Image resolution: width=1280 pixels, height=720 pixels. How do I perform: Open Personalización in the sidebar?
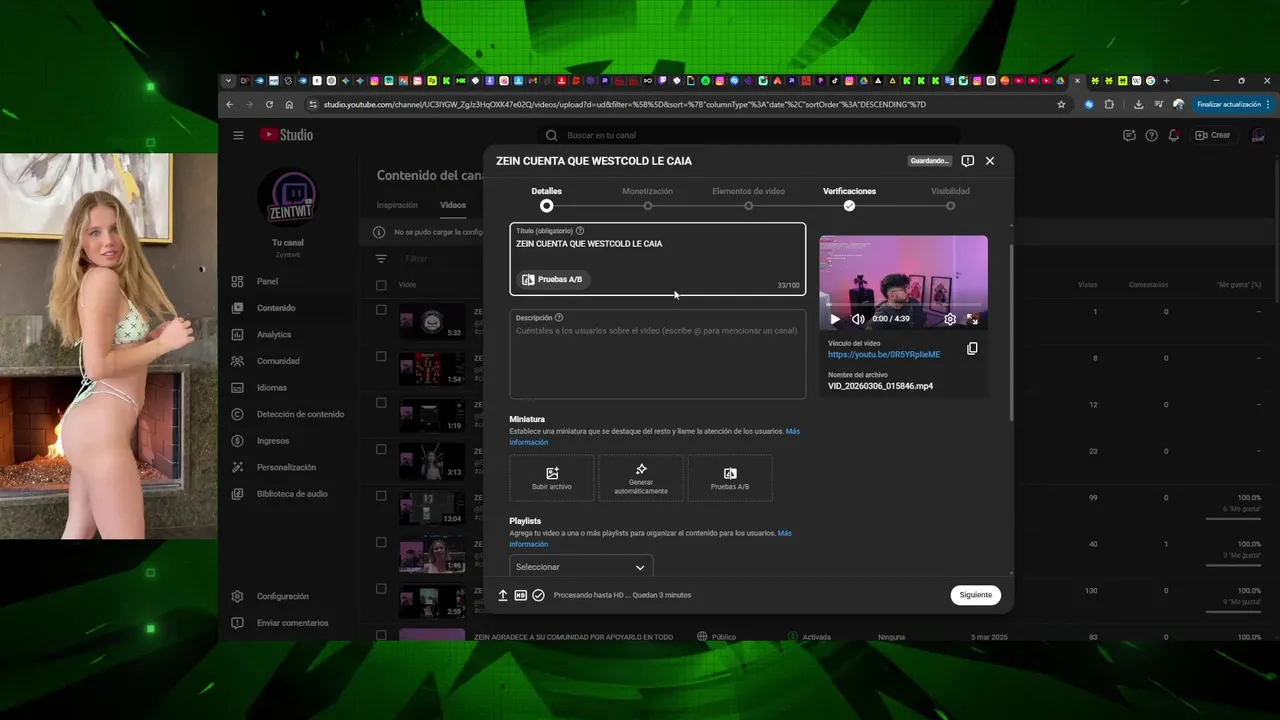pyautogui.click(x=286, y=467)
